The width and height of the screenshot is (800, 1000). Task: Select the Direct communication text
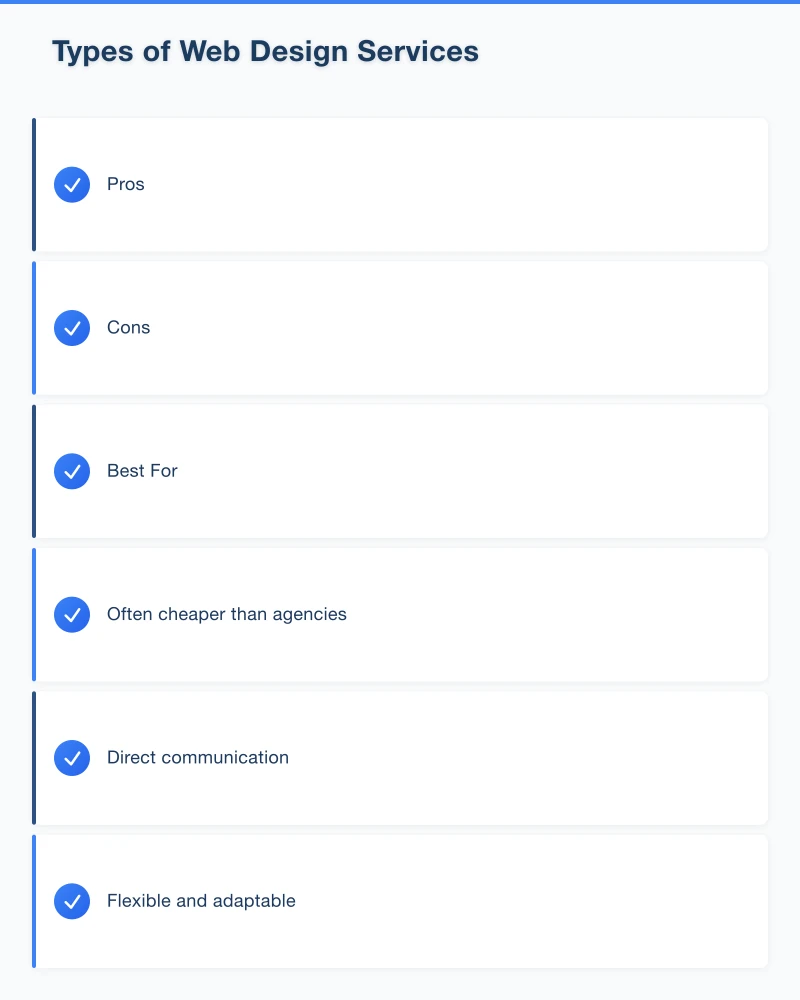click(x=198, y=758)
